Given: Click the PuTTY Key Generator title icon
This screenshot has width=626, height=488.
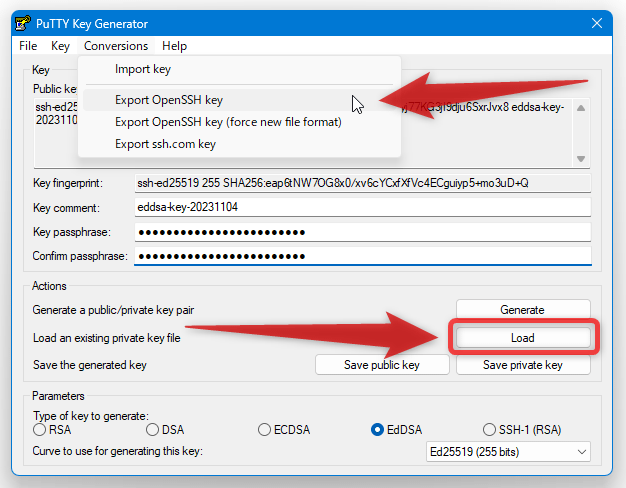Looking at the screenshot, I should click(23, 24).
